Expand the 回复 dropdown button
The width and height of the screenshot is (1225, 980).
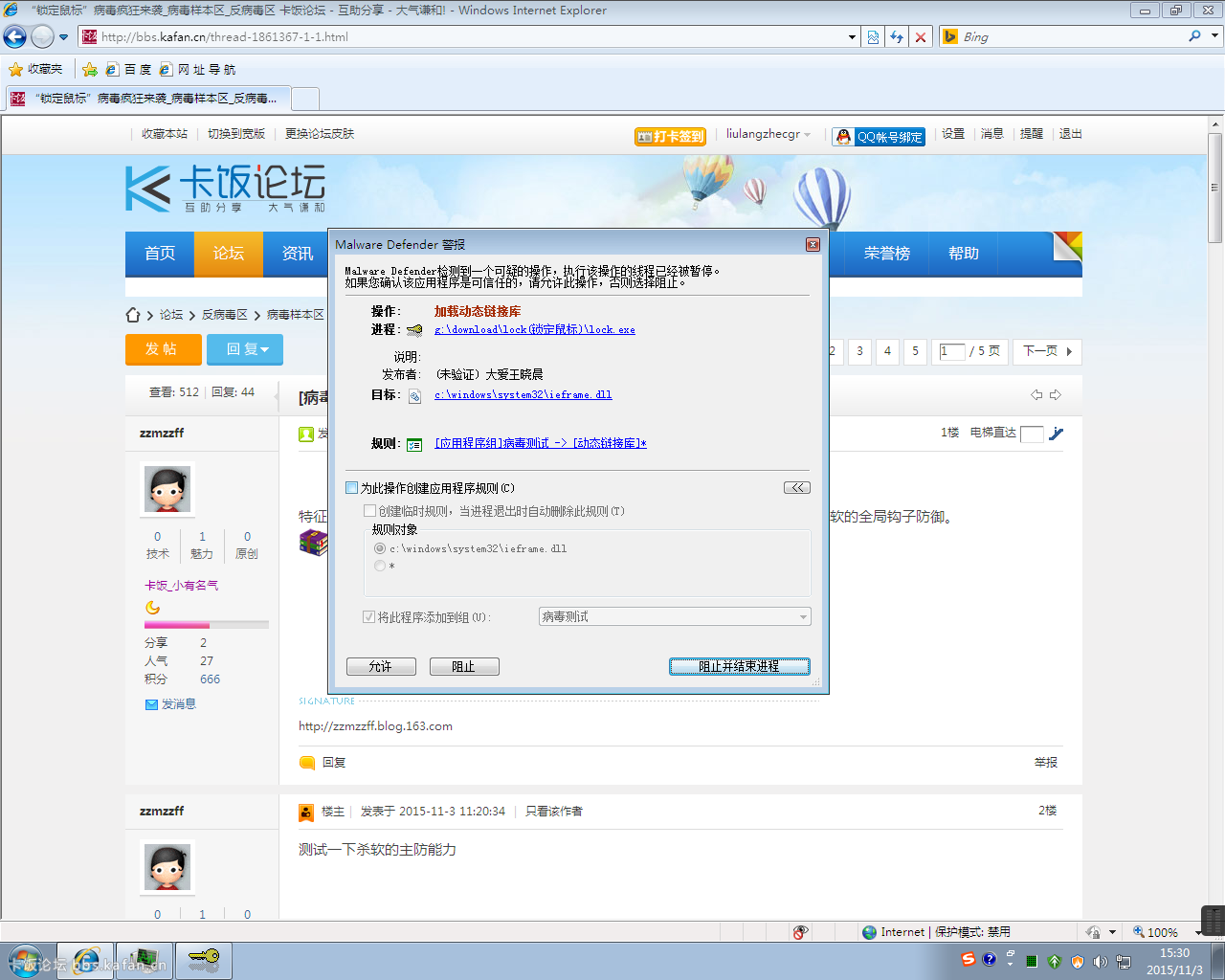pos(246,349)
